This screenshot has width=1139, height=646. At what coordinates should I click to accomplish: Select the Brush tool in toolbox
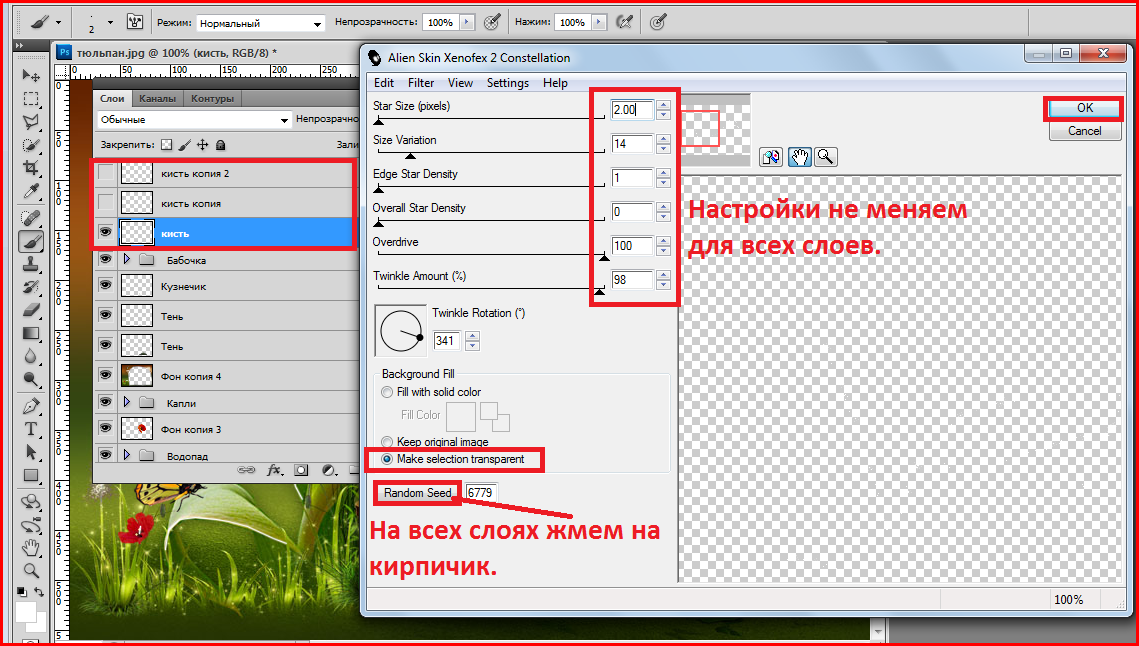coord(31,241)
